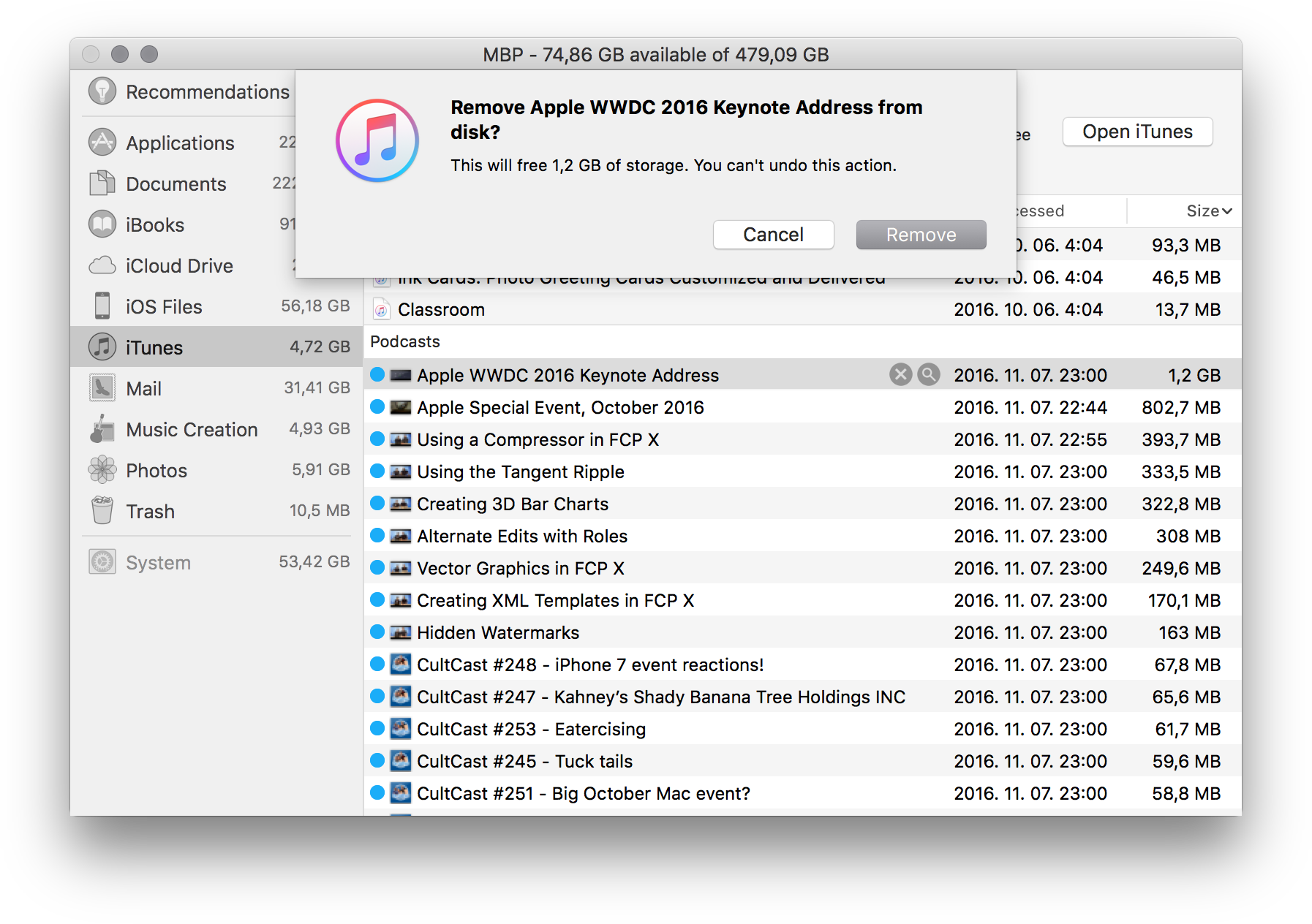Viewport: 1312px width, 924px height.
Task: Click the window title storage text
Action: [655, 55]
